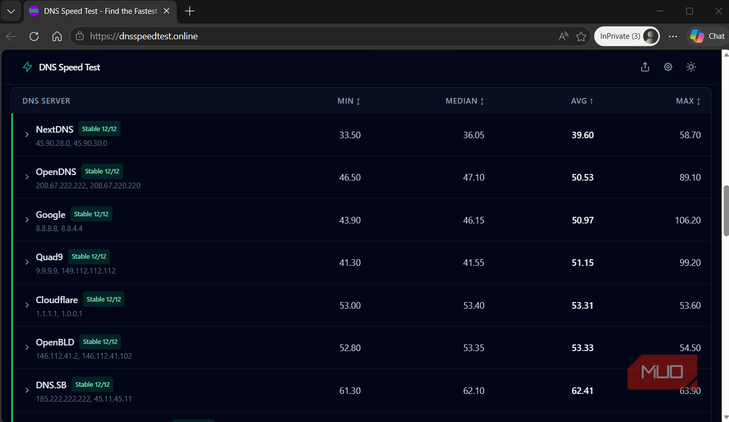Refresh the DNS Speed Test page
The image size is (729, 422).
(x=34, y=36)
